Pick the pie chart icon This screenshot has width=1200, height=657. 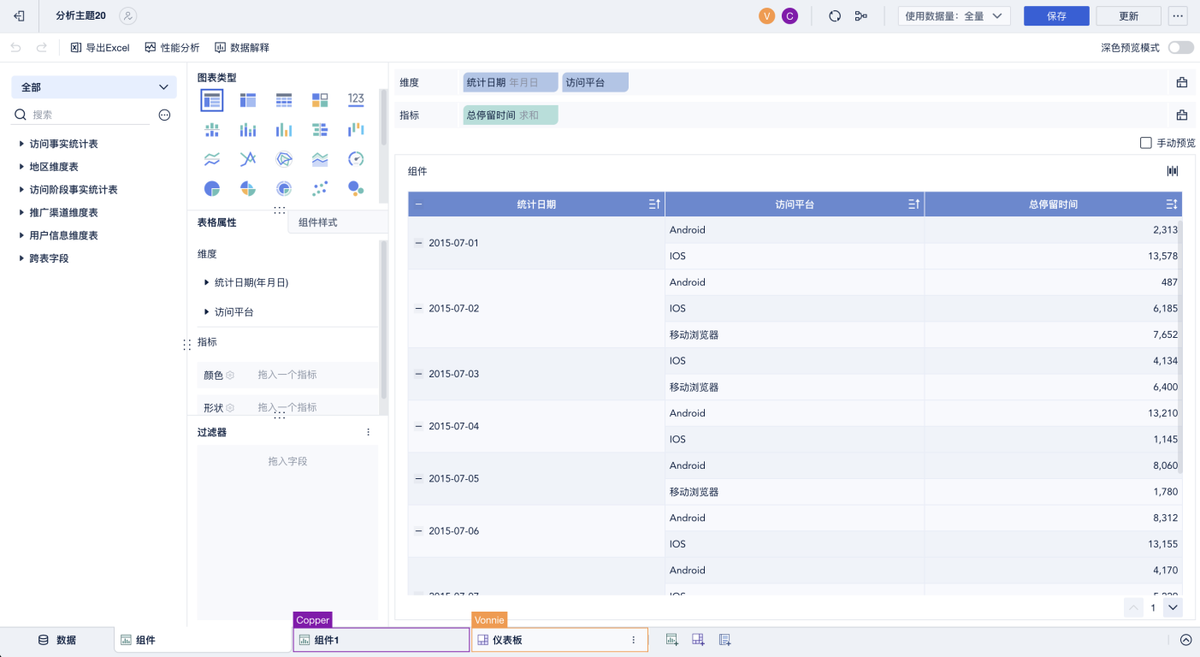(x=212, y=188)
